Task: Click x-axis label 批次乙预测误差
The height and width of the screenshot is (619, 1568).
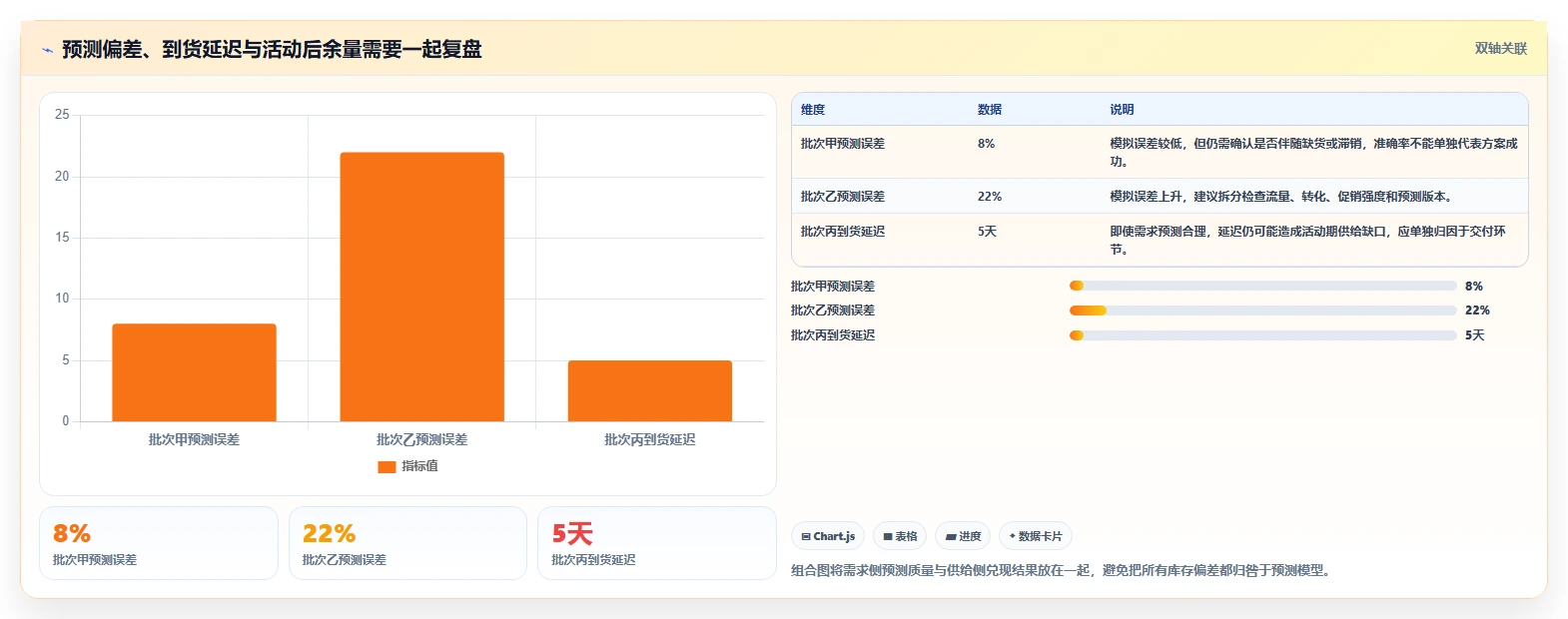Action: point(421,439)
